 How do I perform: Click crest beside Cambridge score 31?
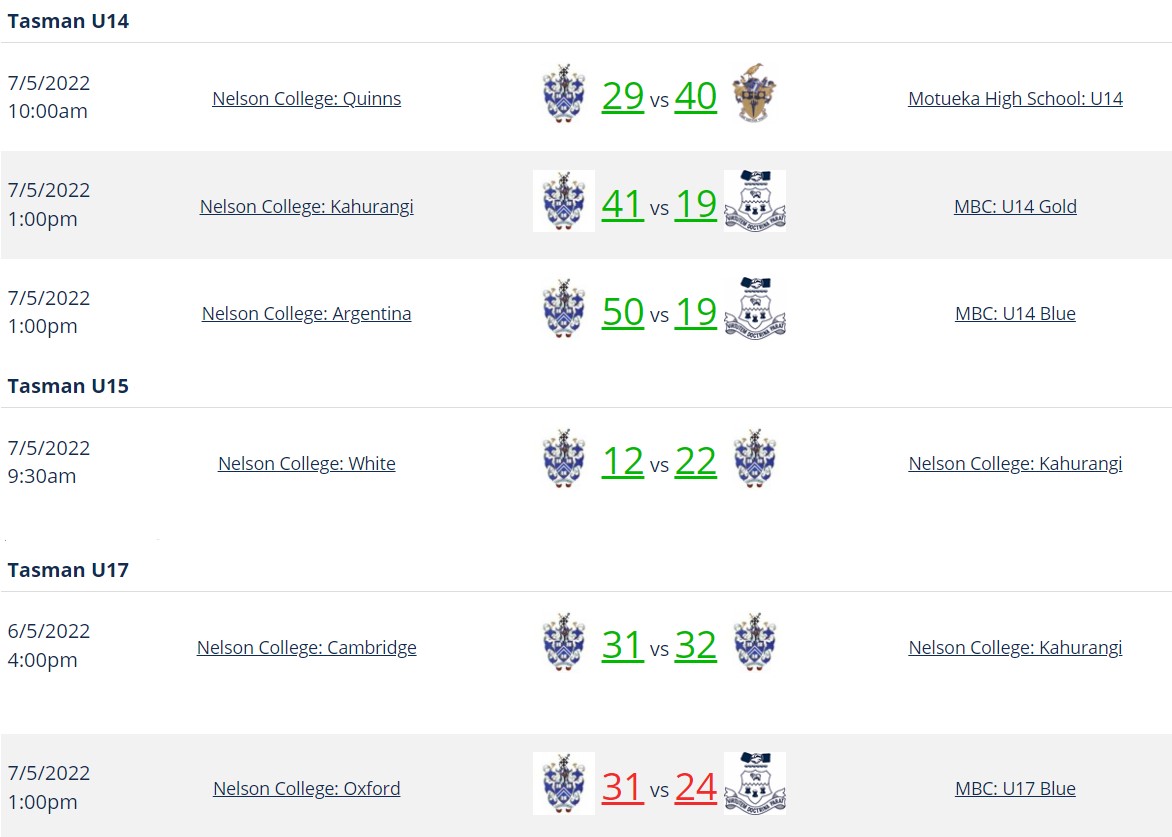[x=564, y=643]
